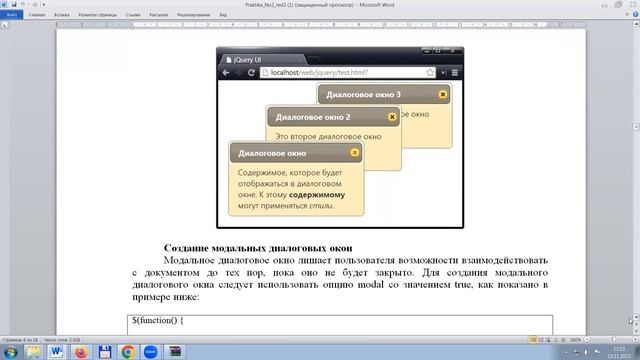Click the Save icon in quick access toolbar

click(x=14, y=4)
